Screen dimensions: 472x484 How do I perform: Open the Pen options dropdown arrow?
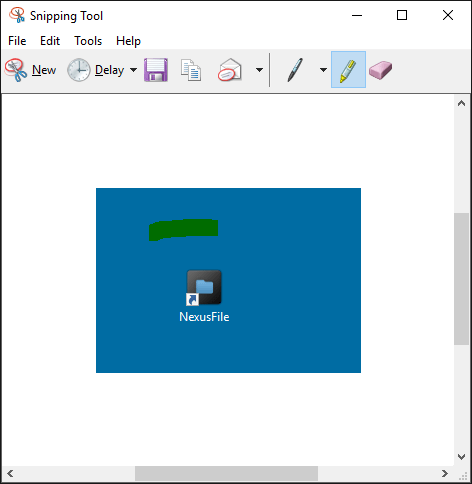point(323,70)
